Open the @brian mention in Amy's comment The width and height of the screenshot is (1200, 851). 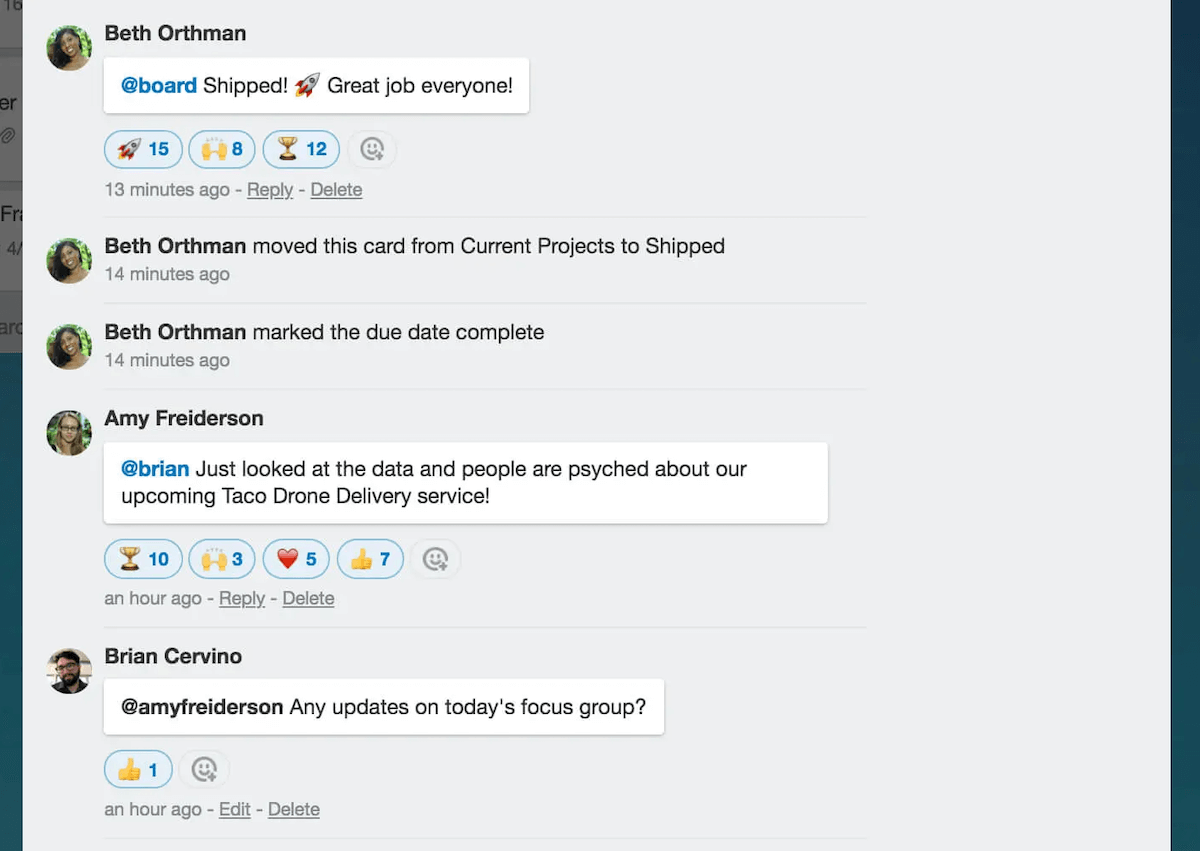pos(155,469)
